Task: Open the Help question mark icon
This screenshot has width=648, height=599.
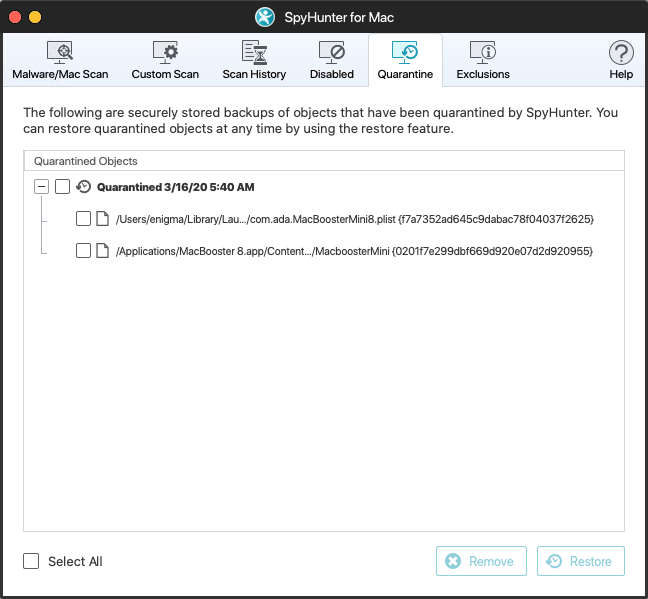Action: click(x=621, y=53)
